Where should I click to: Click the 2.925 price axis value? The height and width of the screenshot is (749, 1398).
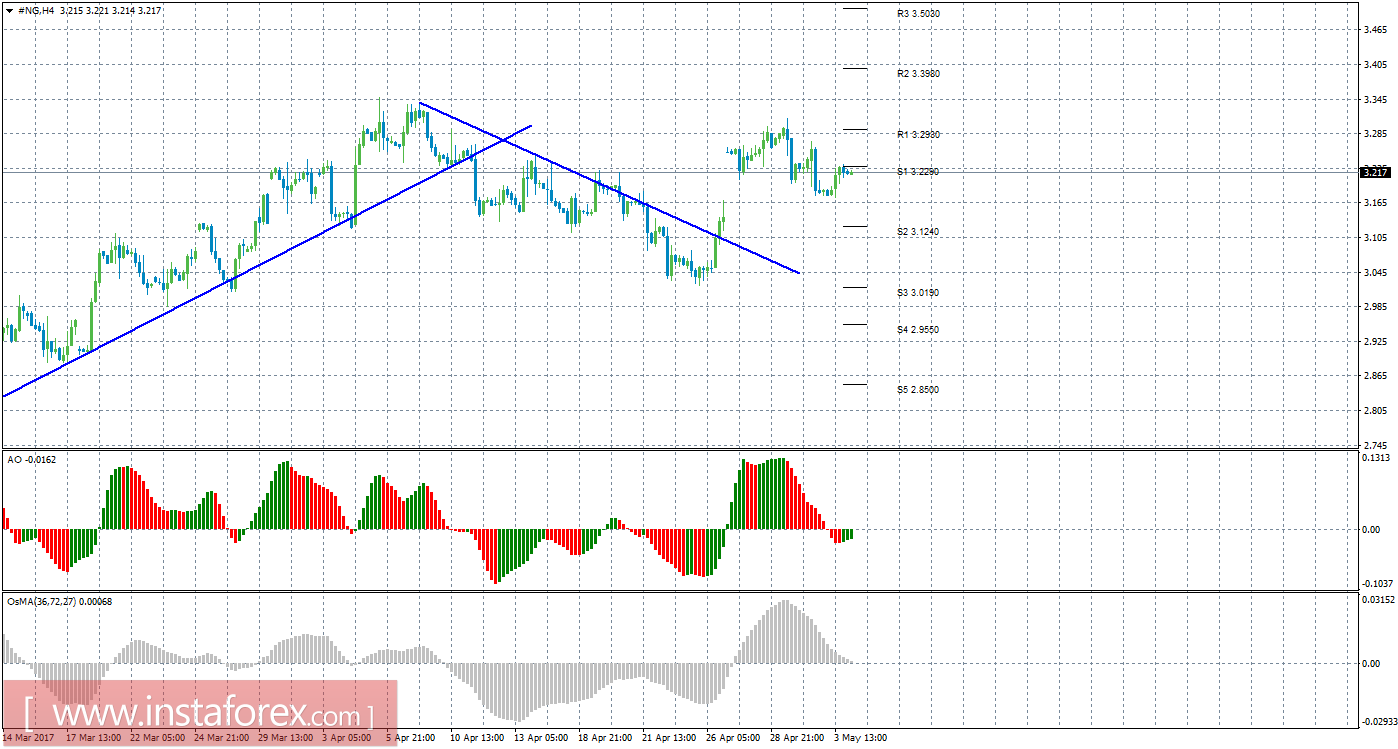1377,342
